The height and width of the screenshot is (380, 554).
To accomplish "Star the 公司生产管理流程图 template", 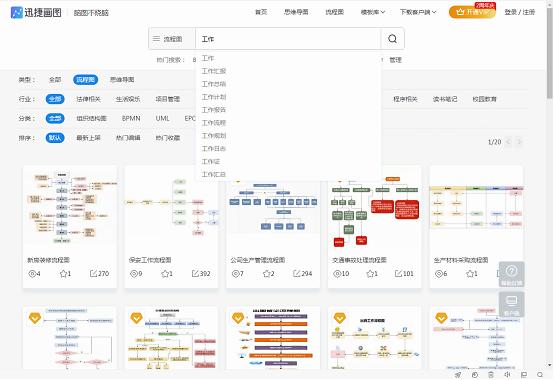I will (266, 273).
